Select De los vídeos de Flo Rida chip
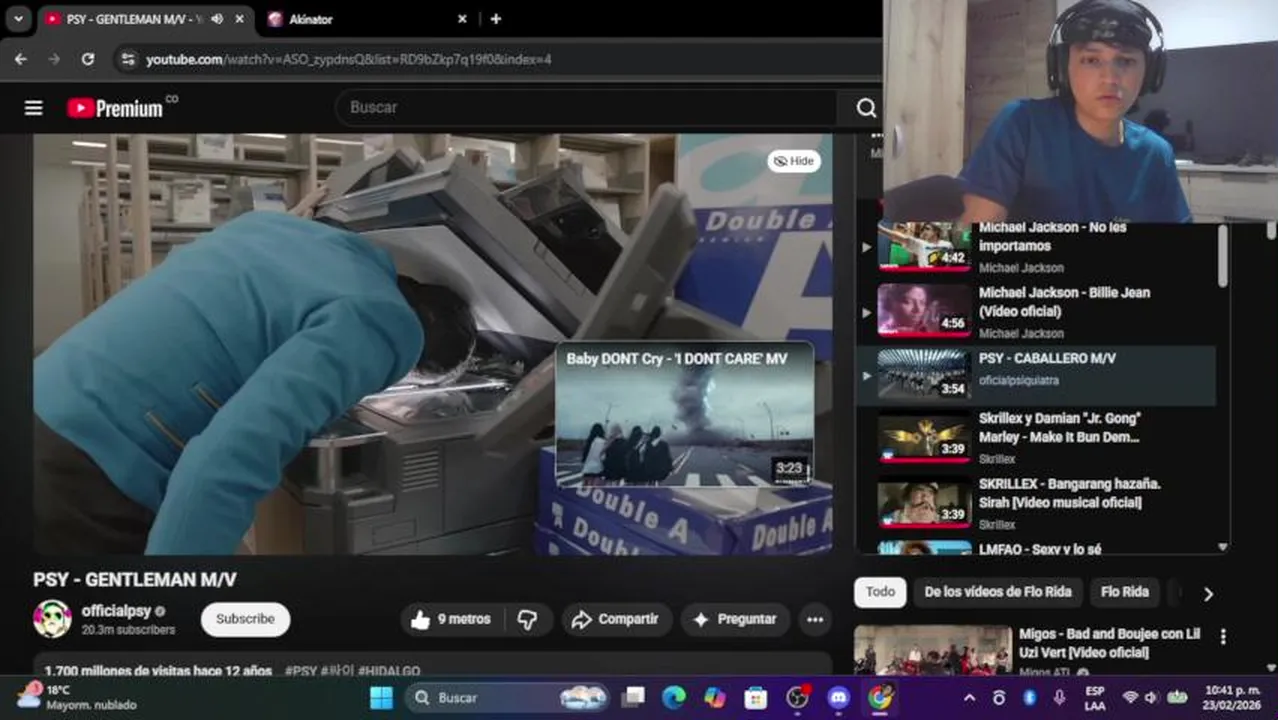 click(x=997, y=592)
